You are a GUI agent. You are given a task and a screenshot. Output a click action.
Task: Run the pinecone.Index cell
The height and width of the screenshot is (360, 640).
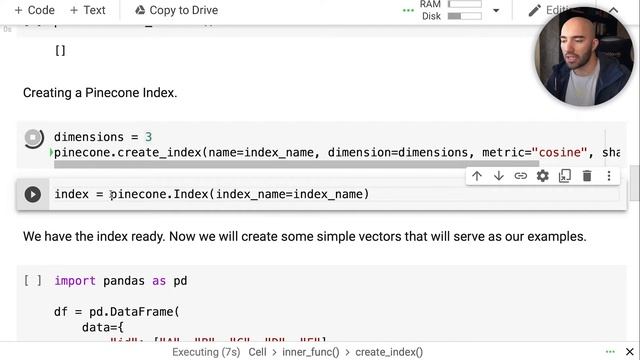click(x=33, y=194)
